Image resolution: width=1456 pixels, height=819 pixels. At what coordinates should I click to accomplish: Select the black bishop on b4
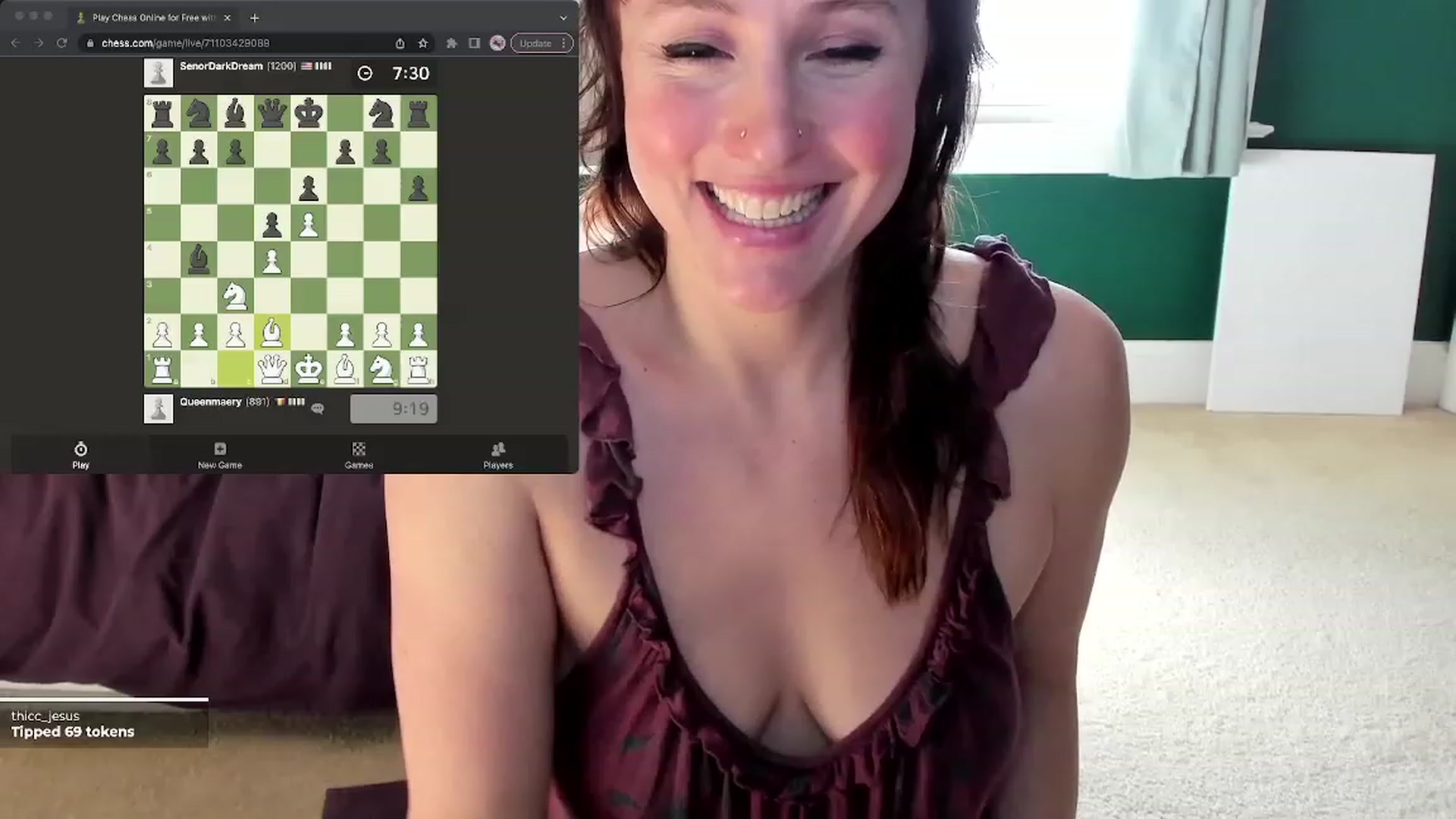click(x=199, y=259)
